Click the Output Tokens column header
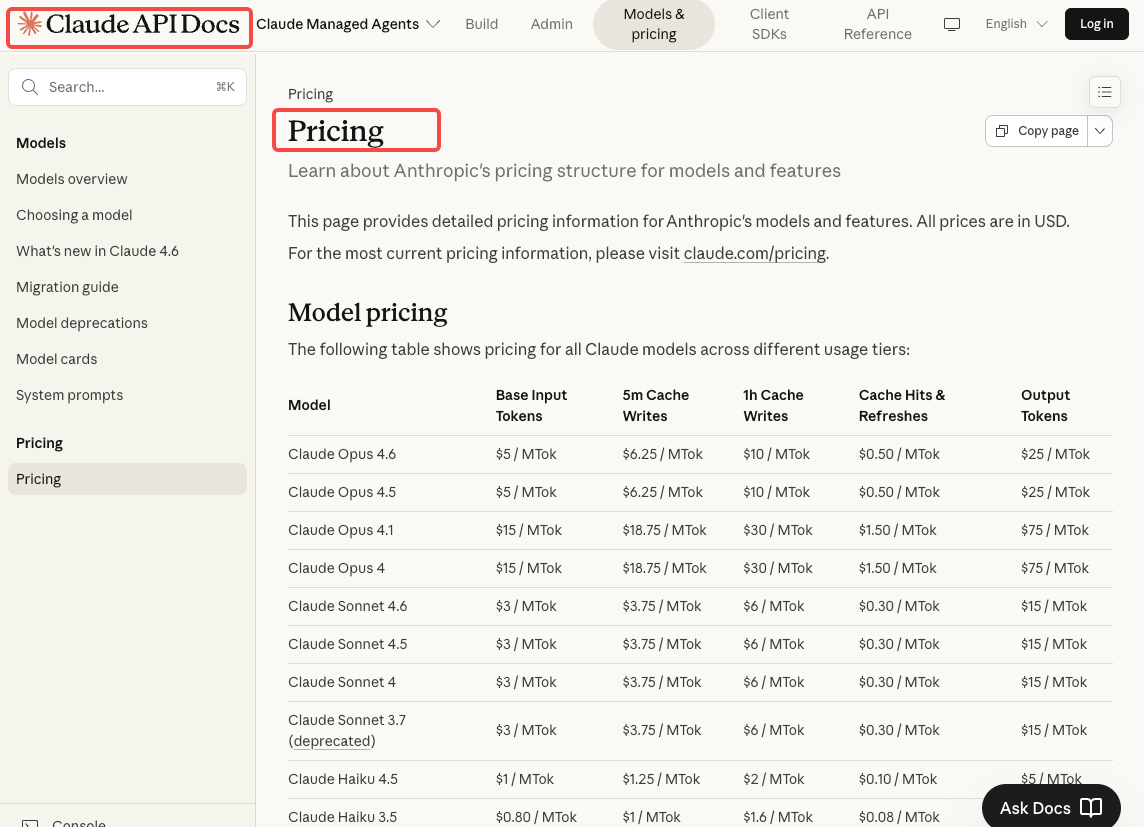Image resolution: width=1144 pixels, height=827 pixels. tap(1045, 405)
